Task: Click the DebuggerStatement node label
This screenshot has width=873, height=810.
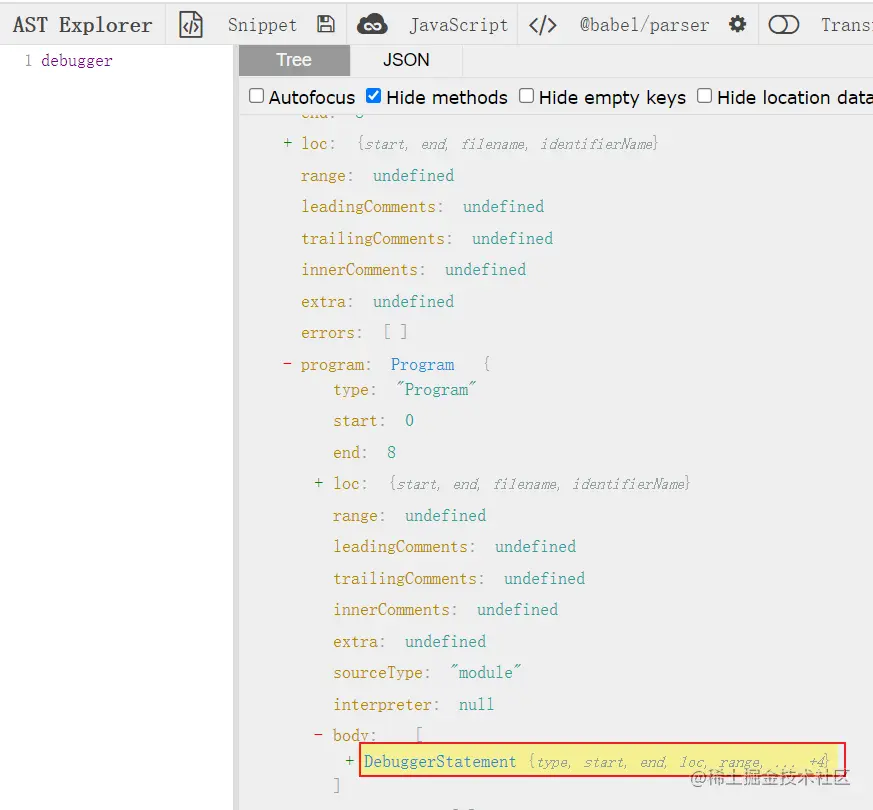Action: click(x=440, y=762)
